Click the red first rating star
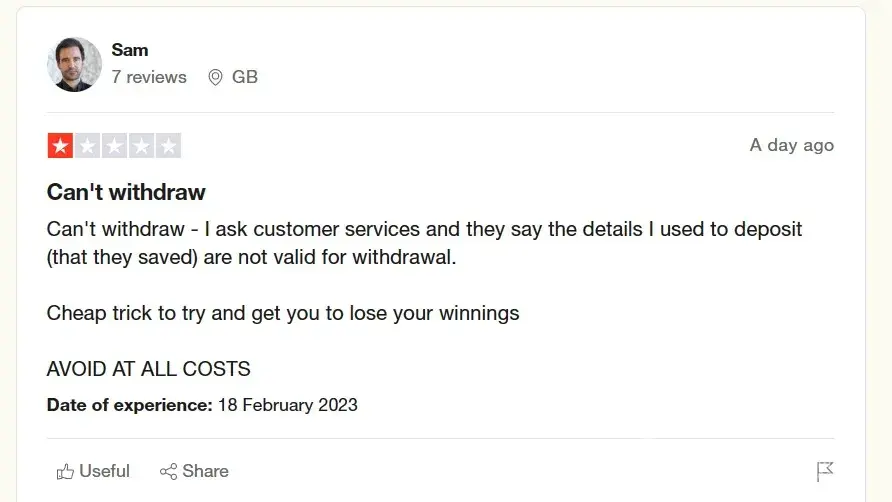 tap(60, 146)
